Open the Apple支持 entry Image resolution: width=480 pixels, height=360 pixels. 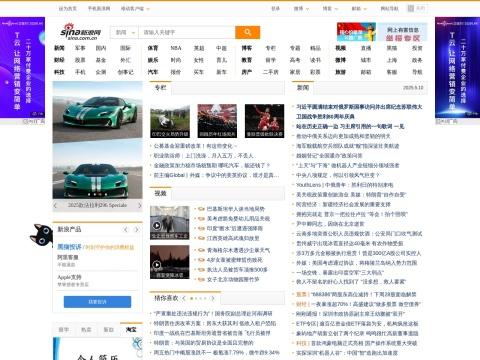[x=69, y=277]
